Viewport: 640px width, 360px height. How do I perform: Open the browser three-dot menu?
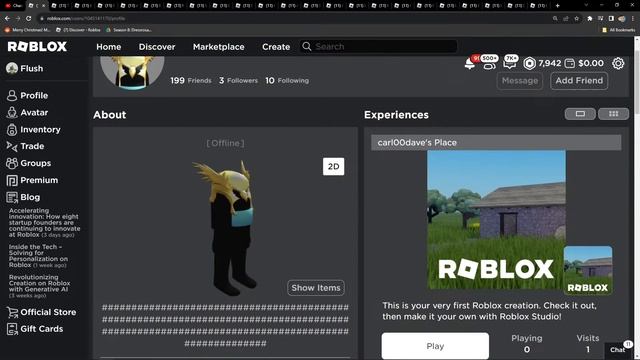point(633,18)
